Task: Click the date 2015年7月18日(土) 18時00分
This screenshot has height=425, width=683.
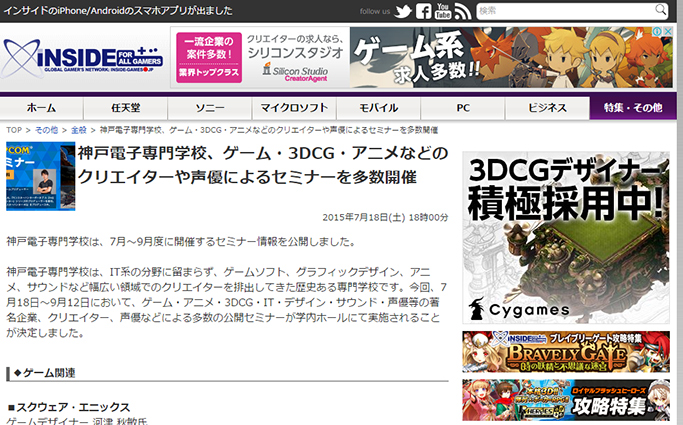Action: pyautogui.click(x=385, y=217)
